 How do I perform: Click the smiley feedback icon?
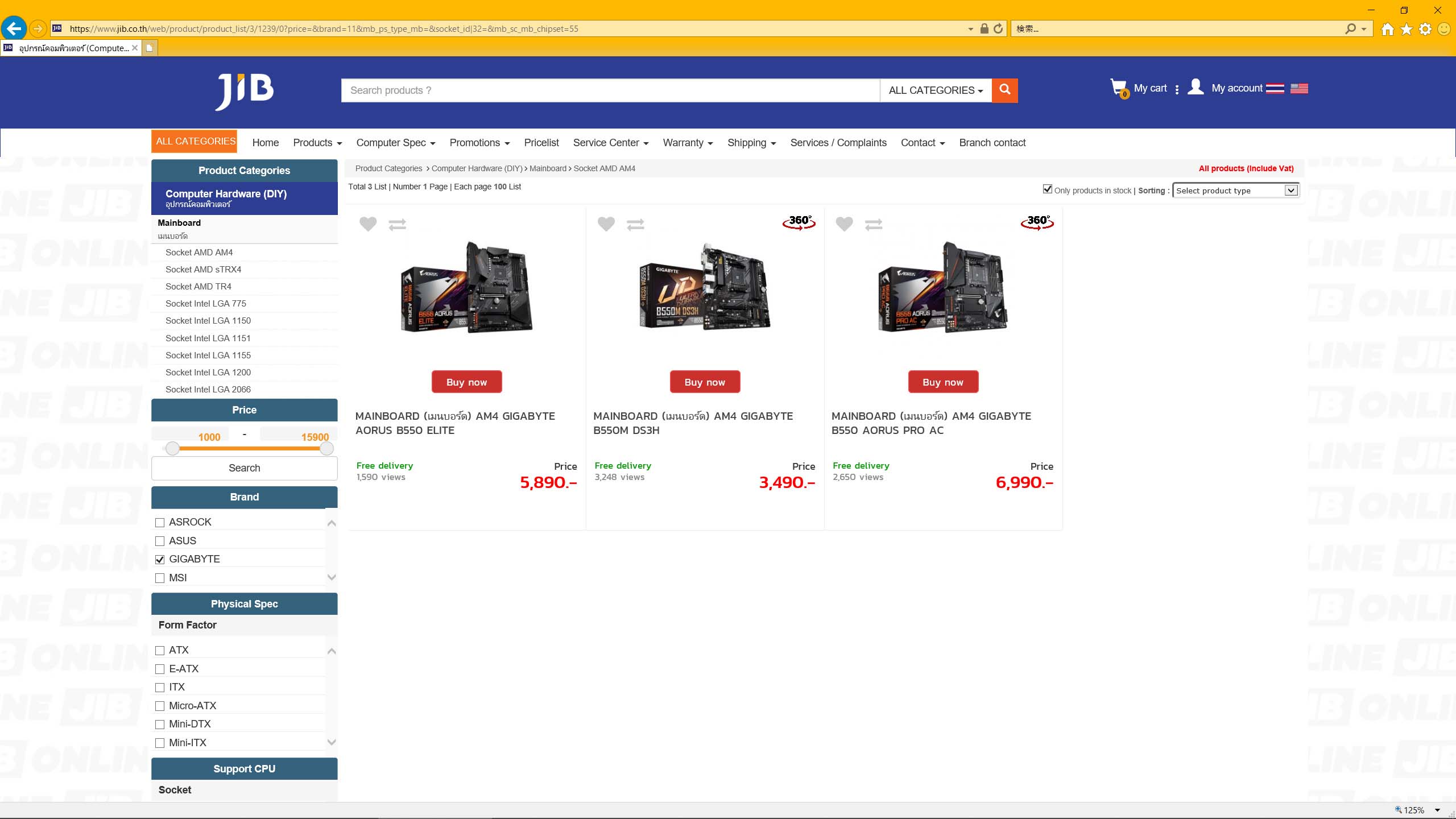1443,29
